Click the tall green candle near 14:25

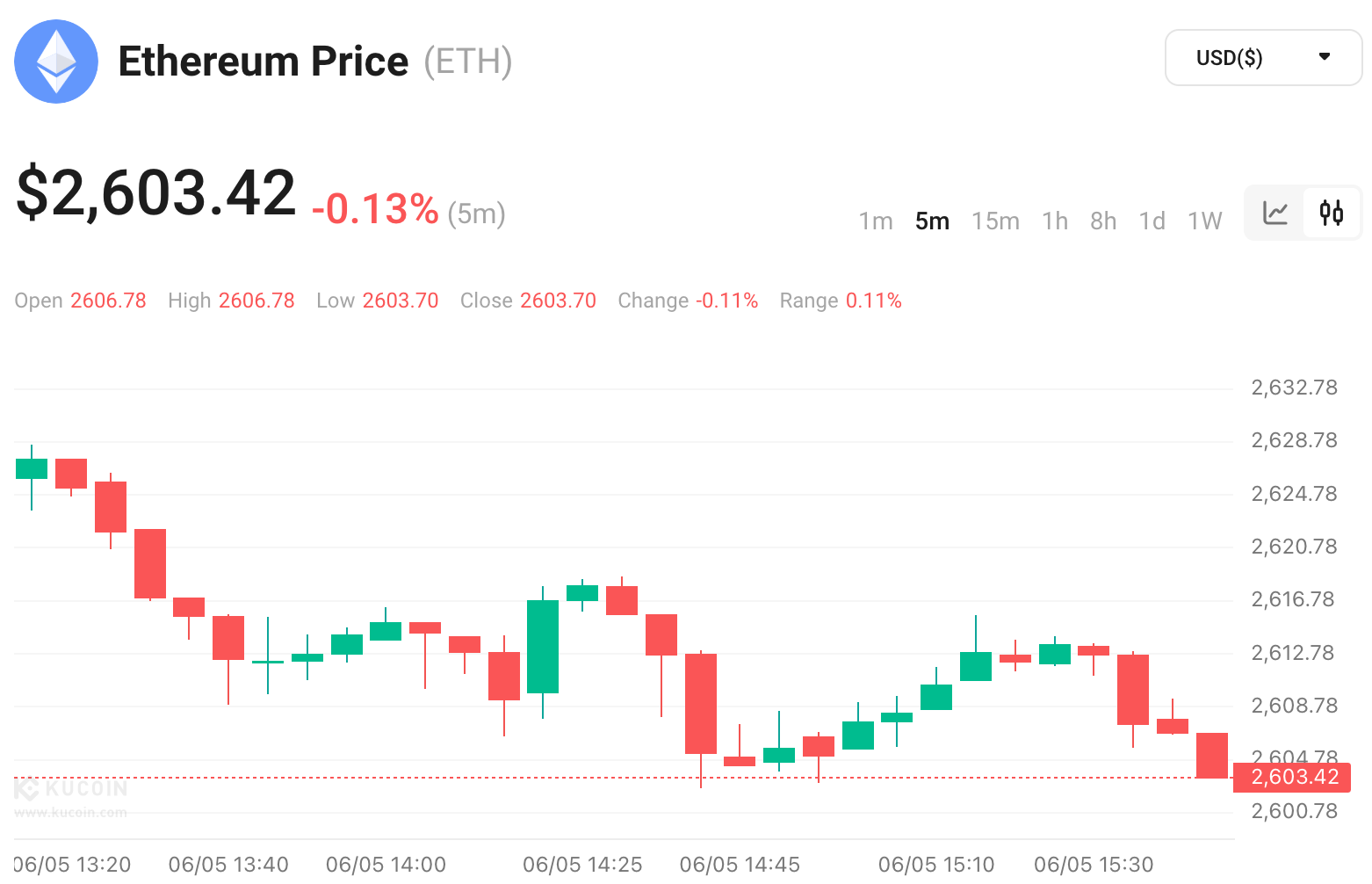point(543,647)
